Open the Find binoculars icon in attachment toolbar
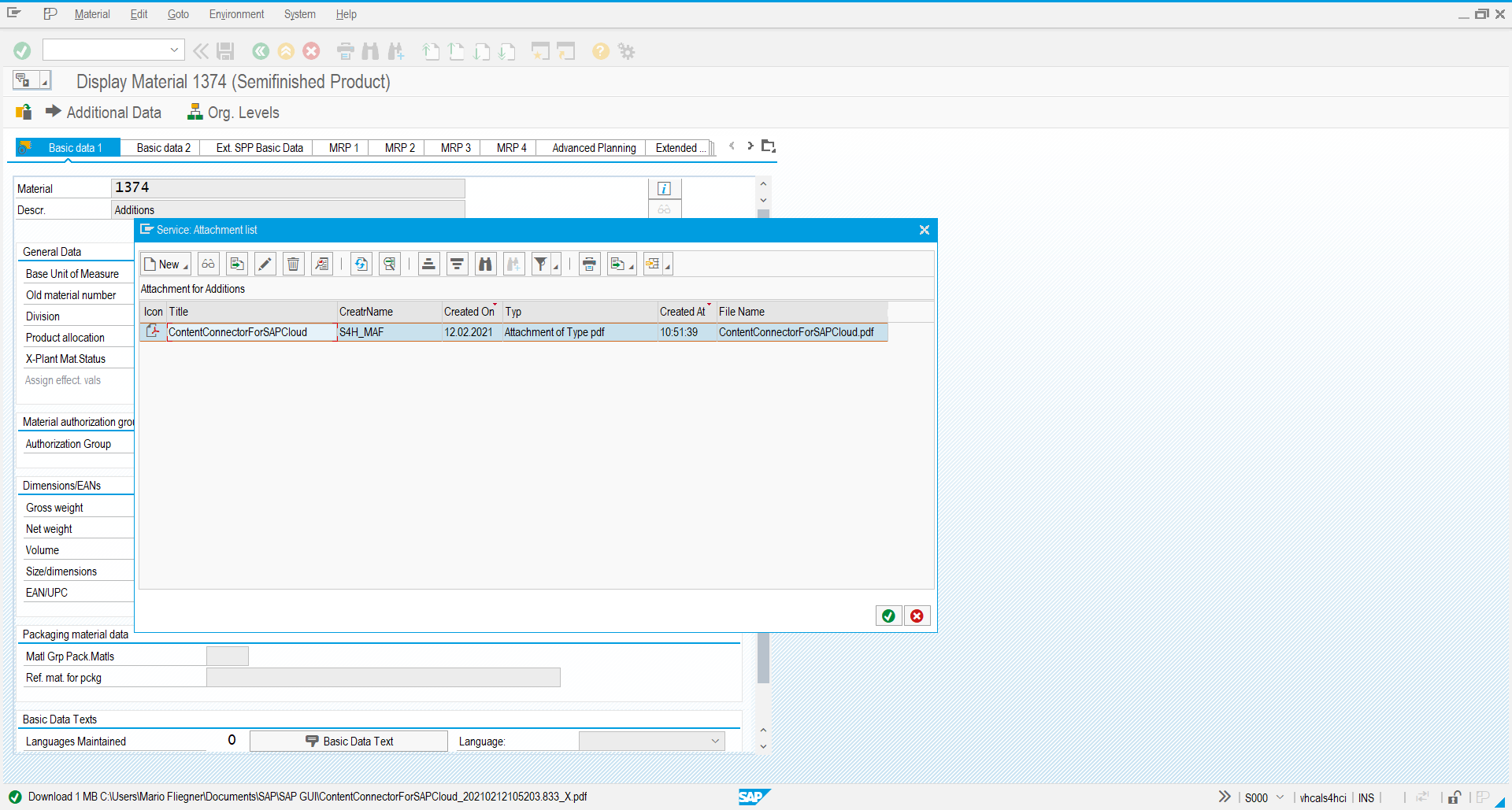The width and height of the screenshot is (1512, 810). pyautogui.click(x=485, y=264)
